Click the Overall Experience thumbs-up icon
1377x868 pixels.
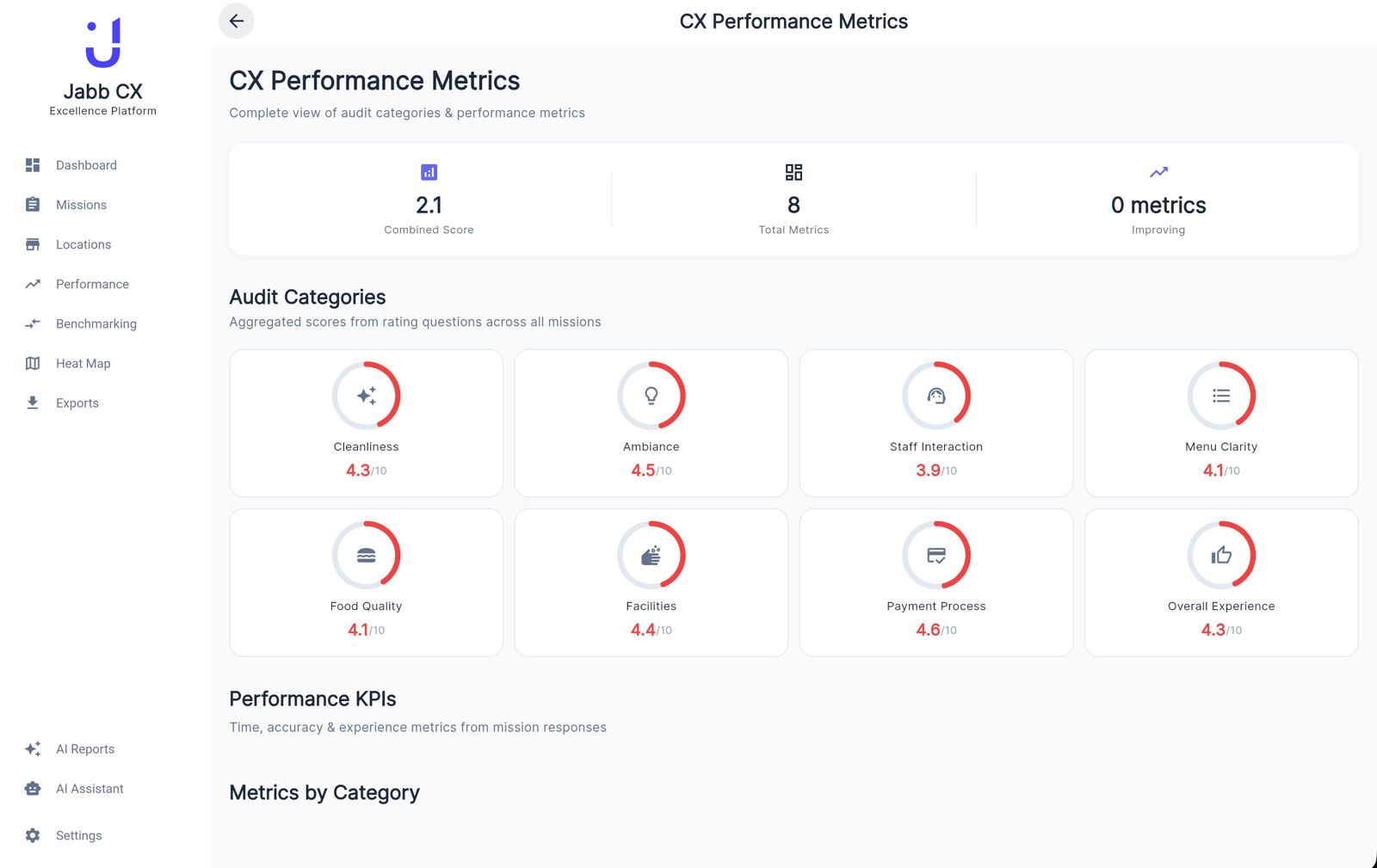coord(1221,556)
